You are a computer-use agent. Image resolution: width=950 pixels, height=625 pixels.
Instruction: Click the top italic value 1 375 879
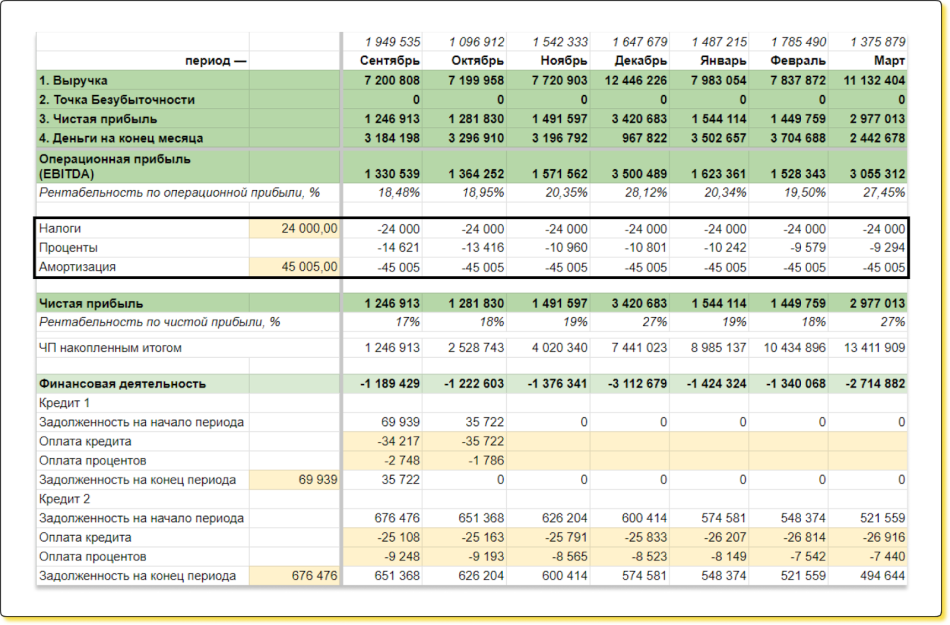(878, 42)
